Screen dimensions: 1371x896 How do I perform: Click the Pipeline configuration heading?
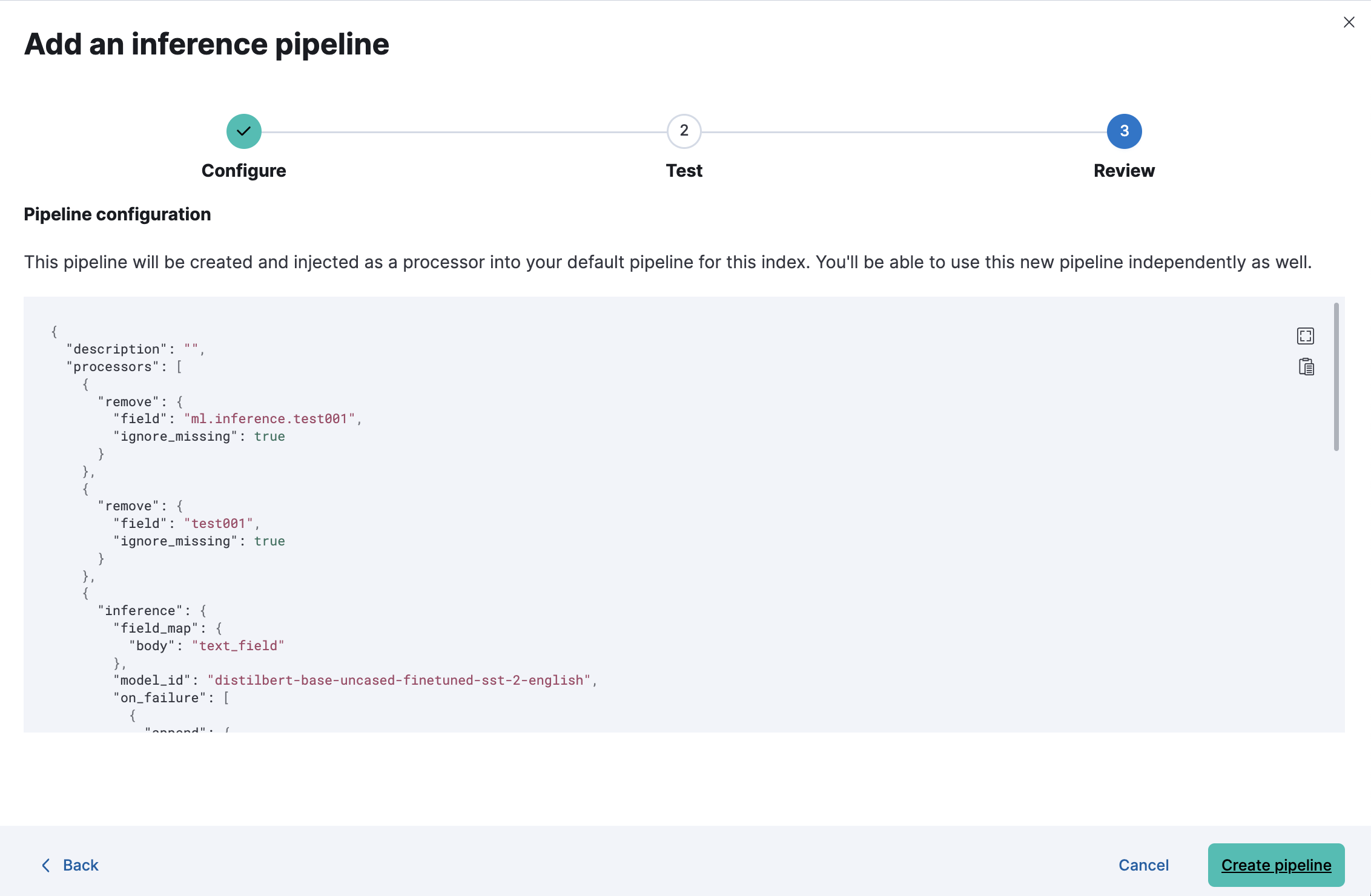click(117, 214)
